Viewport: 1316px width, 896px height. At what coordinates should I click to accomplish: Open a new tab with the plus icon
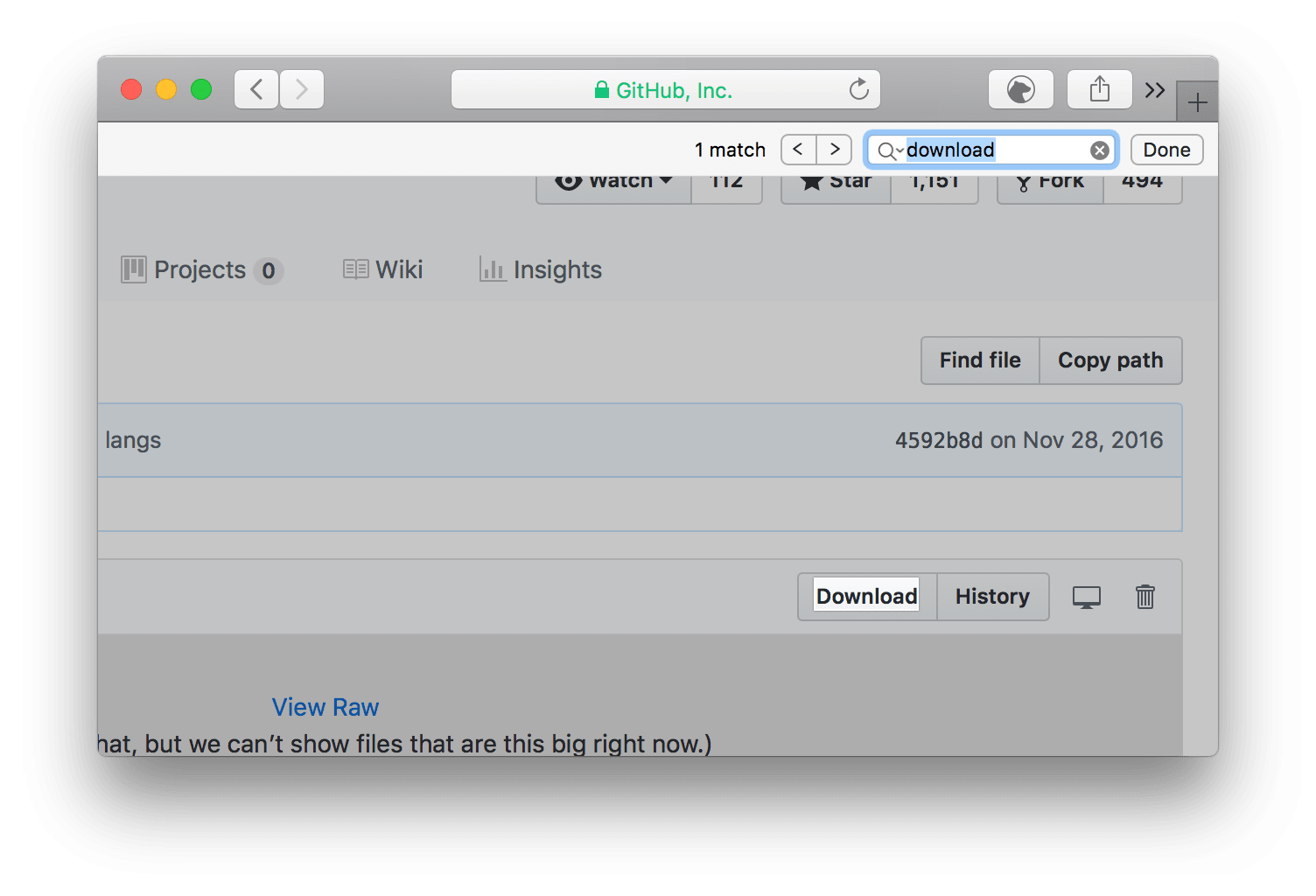1197,102
